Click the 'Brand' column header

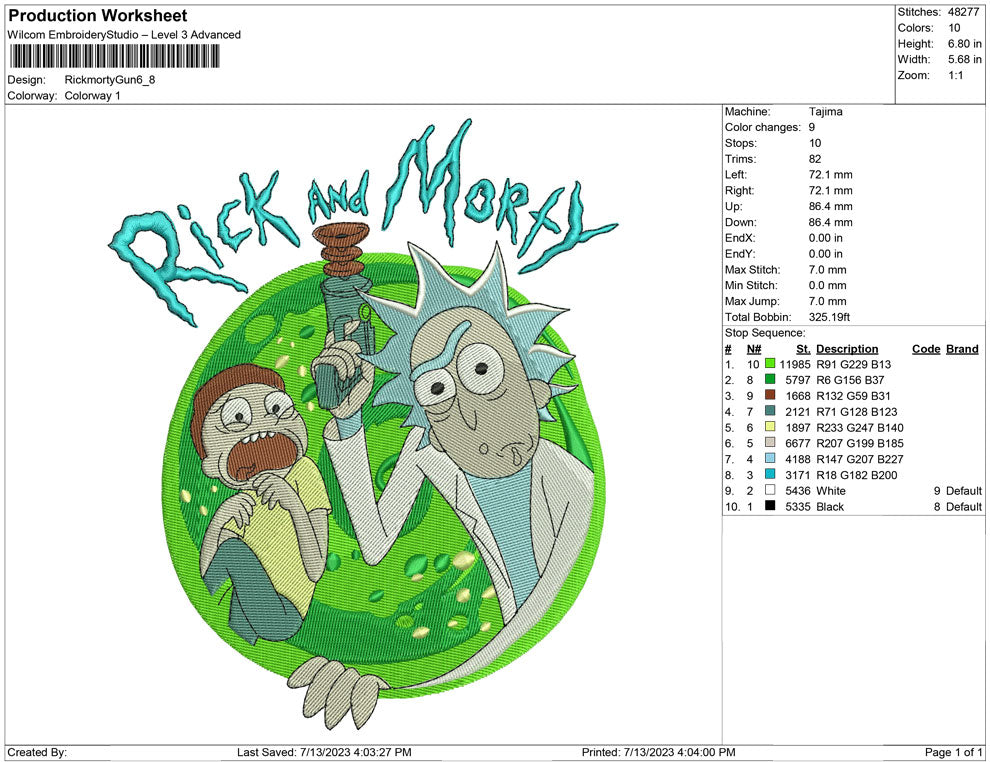click(962, 348)
